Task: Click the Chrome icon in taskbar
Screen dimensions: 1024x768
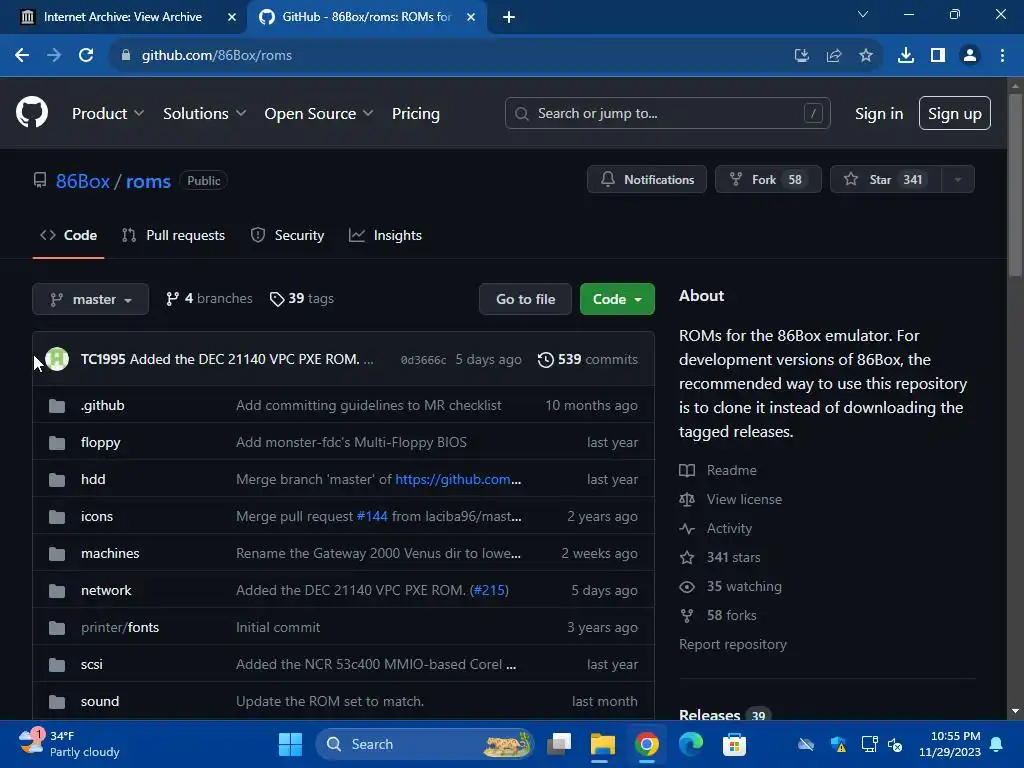Action: (647, 744)
